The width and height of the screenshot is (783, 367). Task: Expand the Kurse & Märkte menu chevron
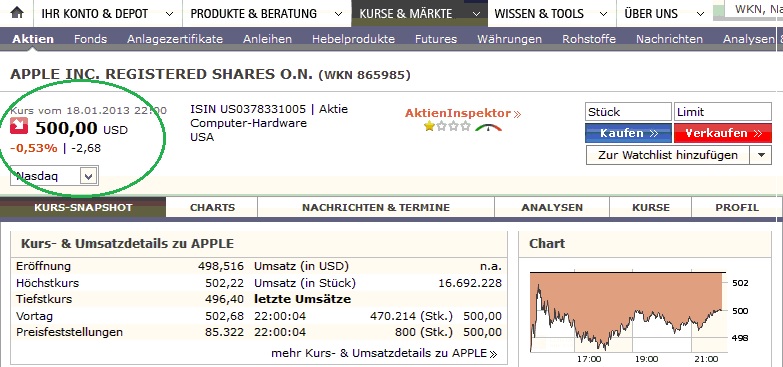point(476,13)
